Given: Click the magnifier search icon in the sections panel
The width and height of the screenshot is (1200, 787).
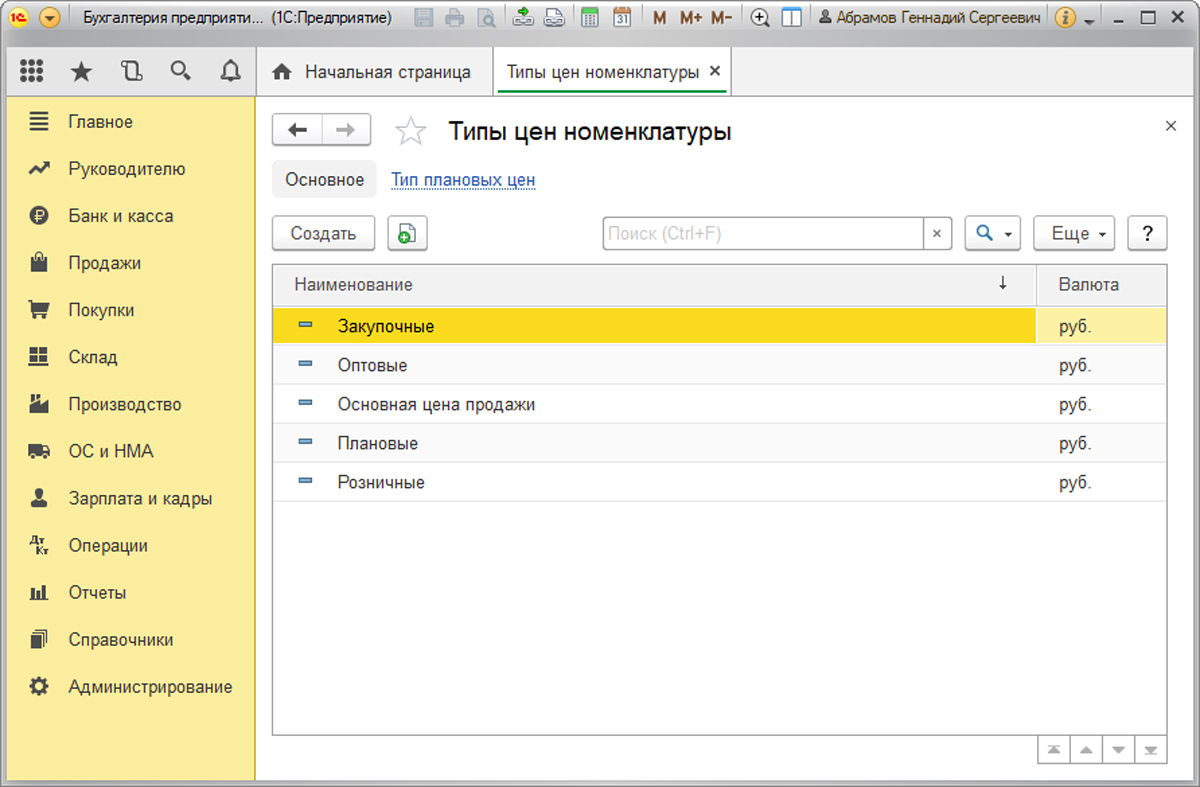Looking at the screenshot, I should point(180,71).
